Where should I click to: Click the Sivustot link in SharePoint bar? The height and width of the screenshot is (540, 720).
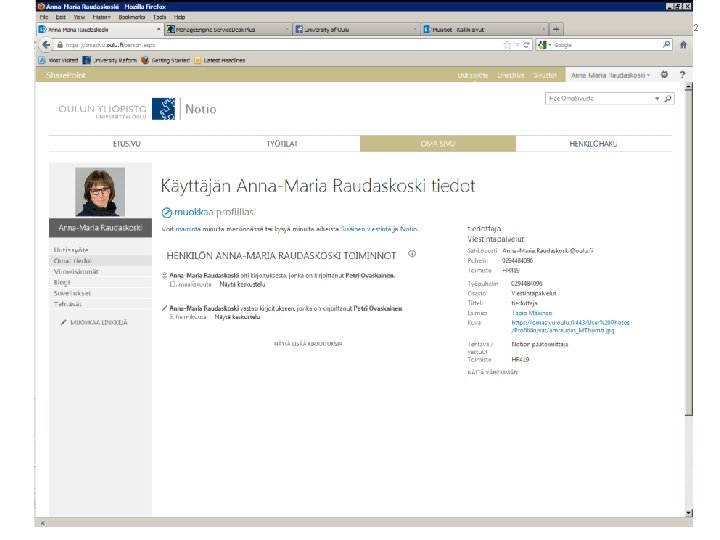point(545,75)
